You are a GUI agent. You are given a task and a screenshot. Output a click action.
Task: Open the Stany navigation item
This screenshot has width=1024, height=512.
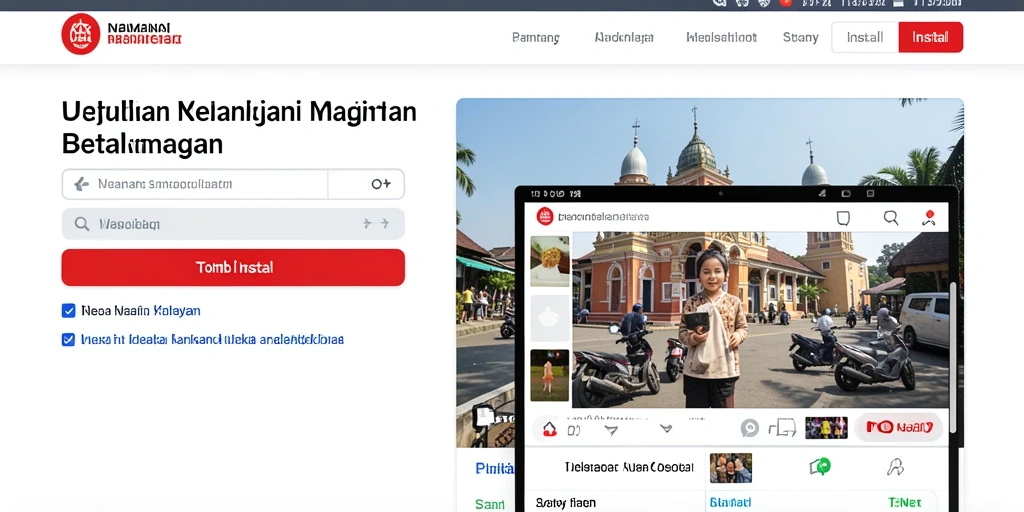(x=800, y=37)
